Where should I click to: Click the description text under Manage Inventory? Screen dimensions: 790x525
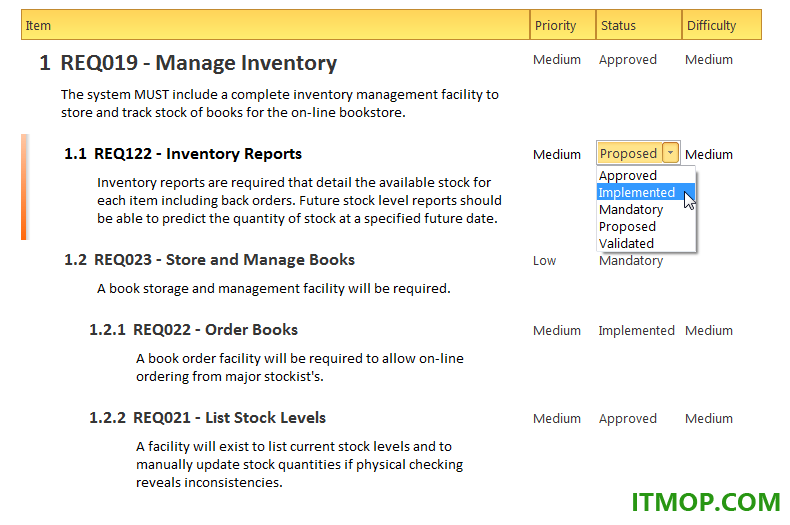280,103
